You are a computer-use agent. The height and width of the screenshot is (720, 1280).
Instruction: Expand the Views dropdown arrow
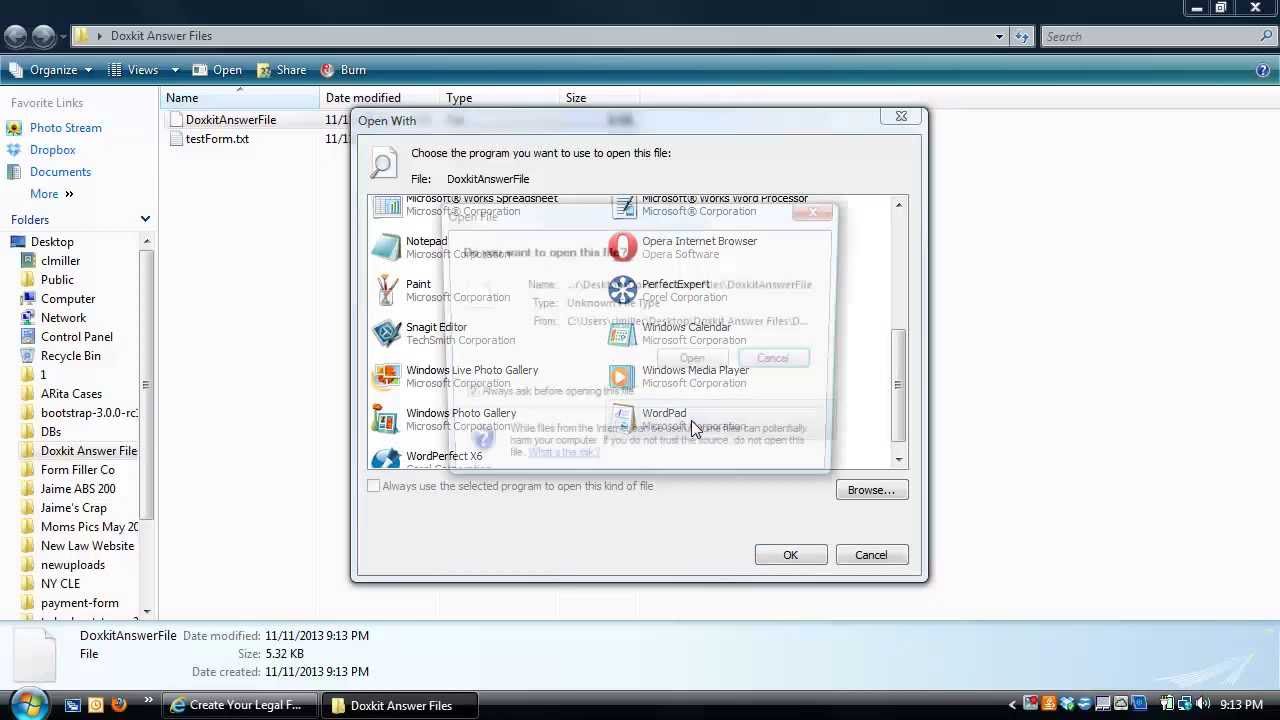click(174, 70)
